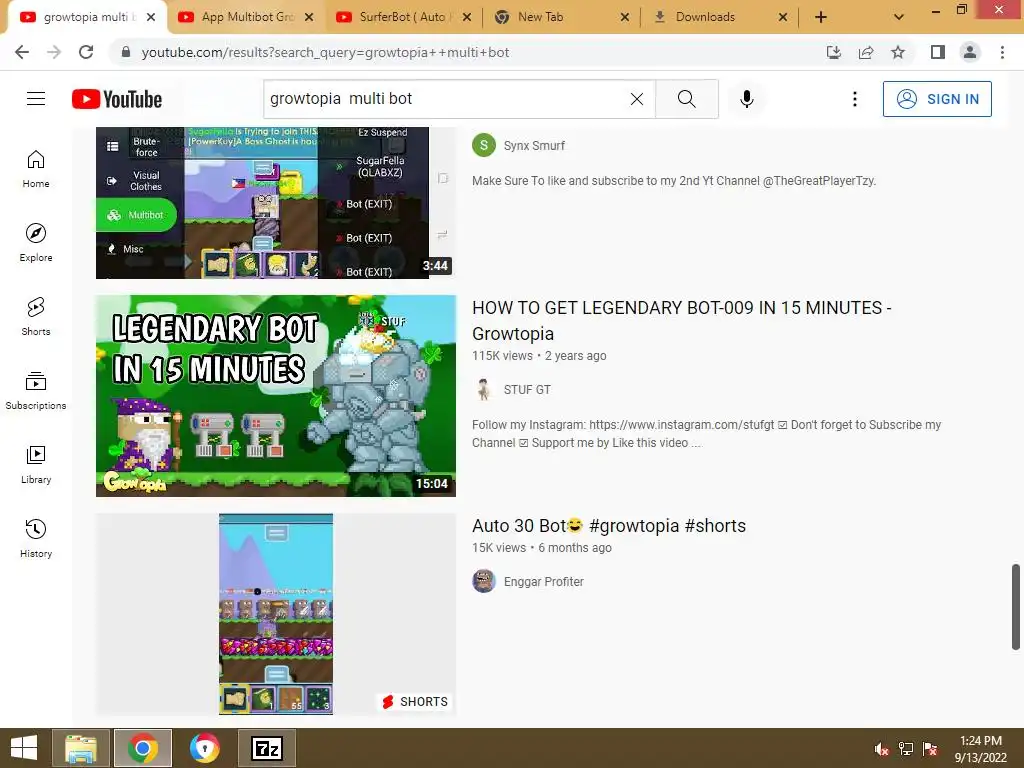1024x768 pixels.
Task: Open Home in the sidebar
Action: click(x=36, y=168)
